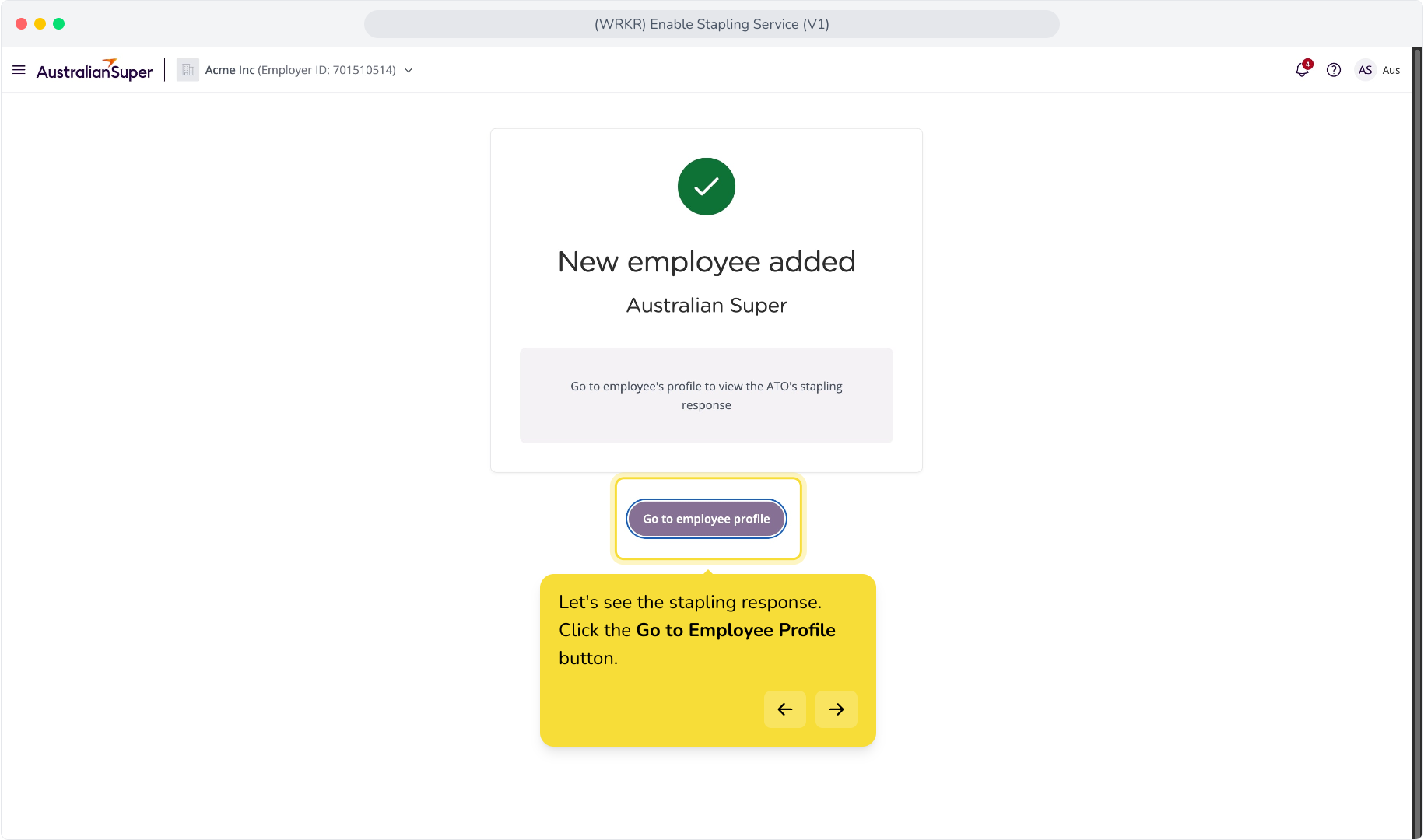Close the window with red button

click(x=22, y=24)
